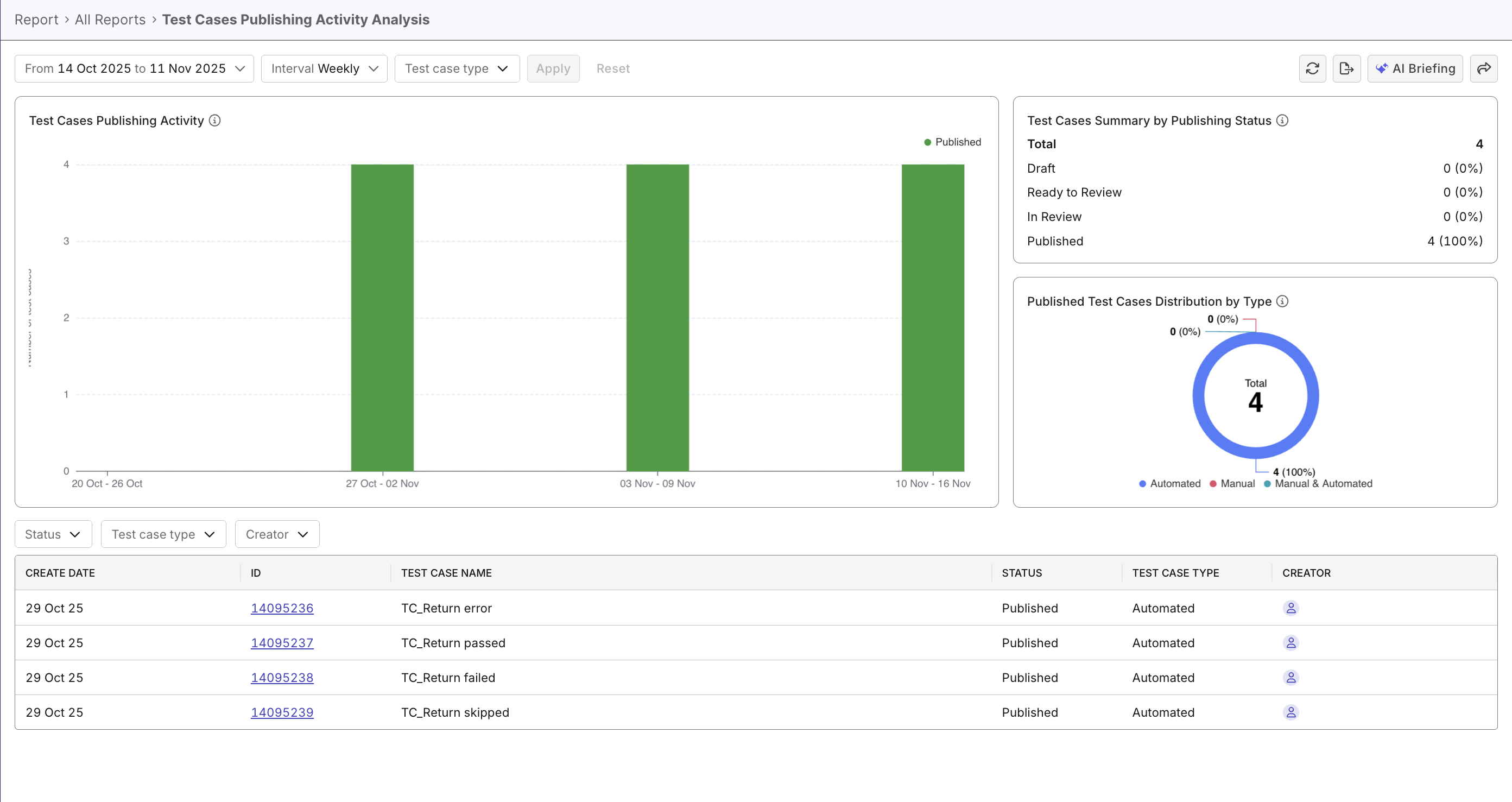This screenshot has height=802, width=1512.
Task: Toggle the Published series in the chart legend
Action: click(952, 142)
